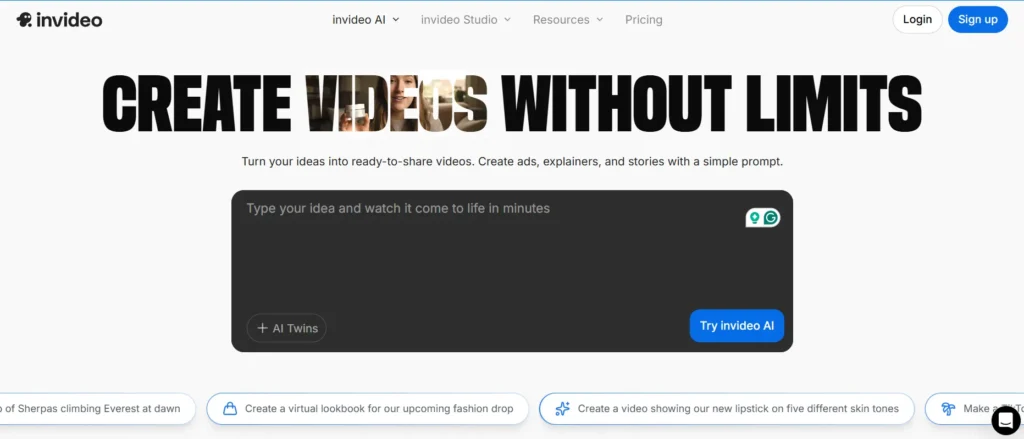Click the Try invideo AI button
The height and width of the screenshot is (439, 1024).
coord(736,326)
